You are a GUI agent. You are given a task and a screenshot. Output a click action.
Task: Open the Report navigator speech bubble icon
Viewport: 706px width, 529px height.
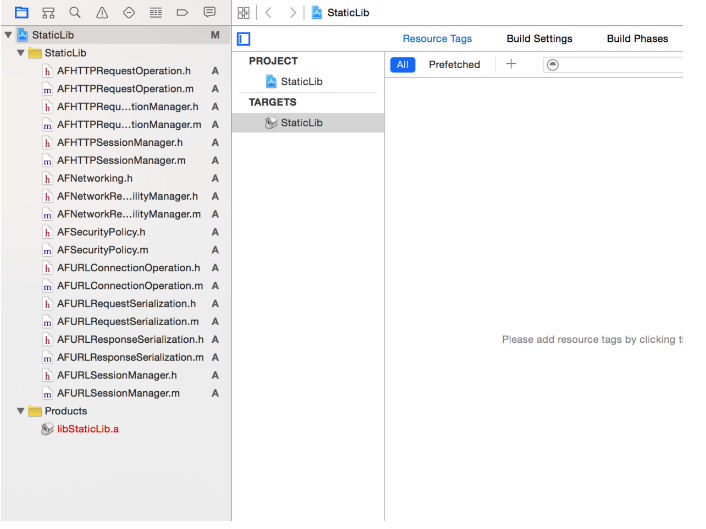point(209,13)
